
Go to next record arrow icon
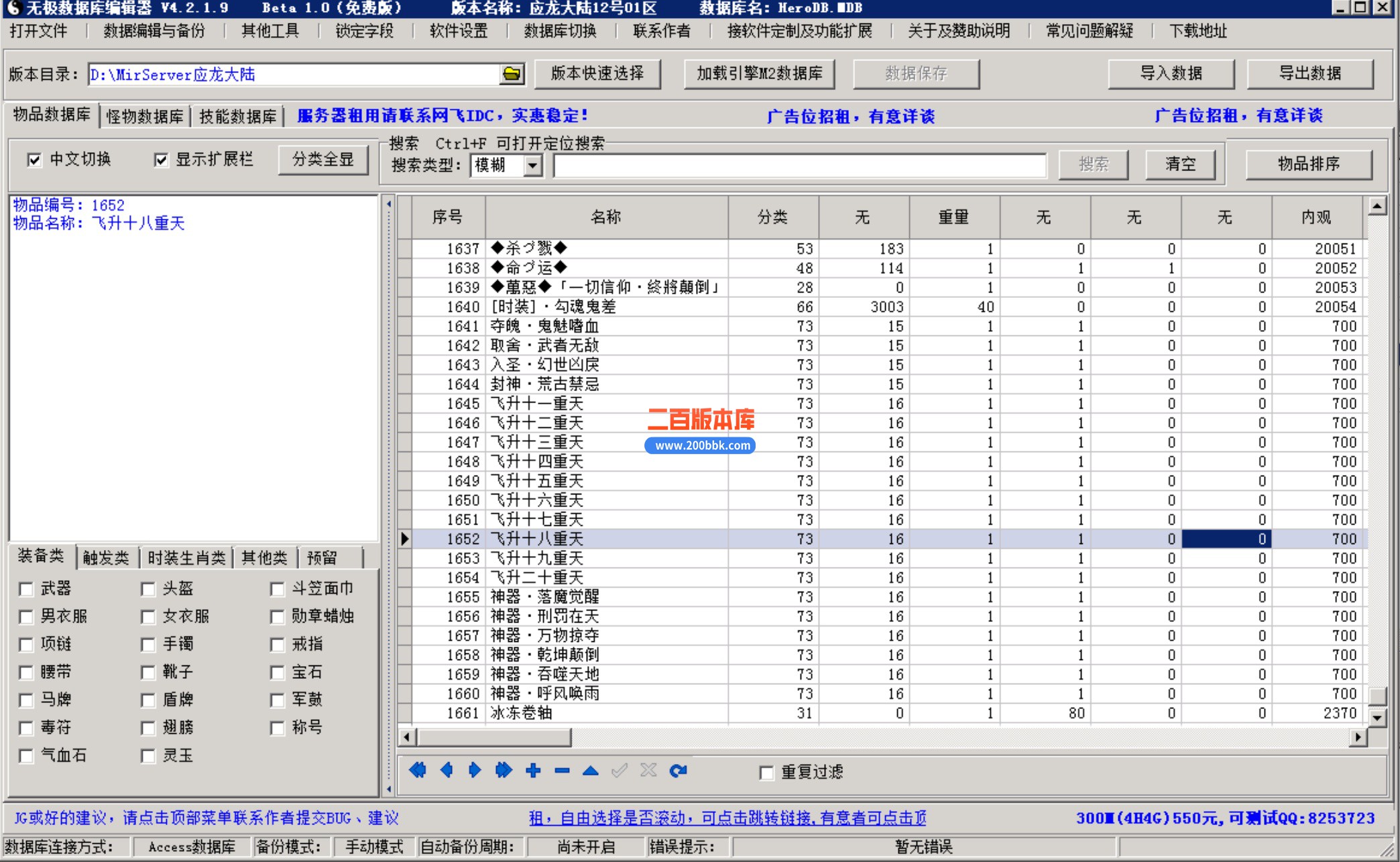point(475,770)
